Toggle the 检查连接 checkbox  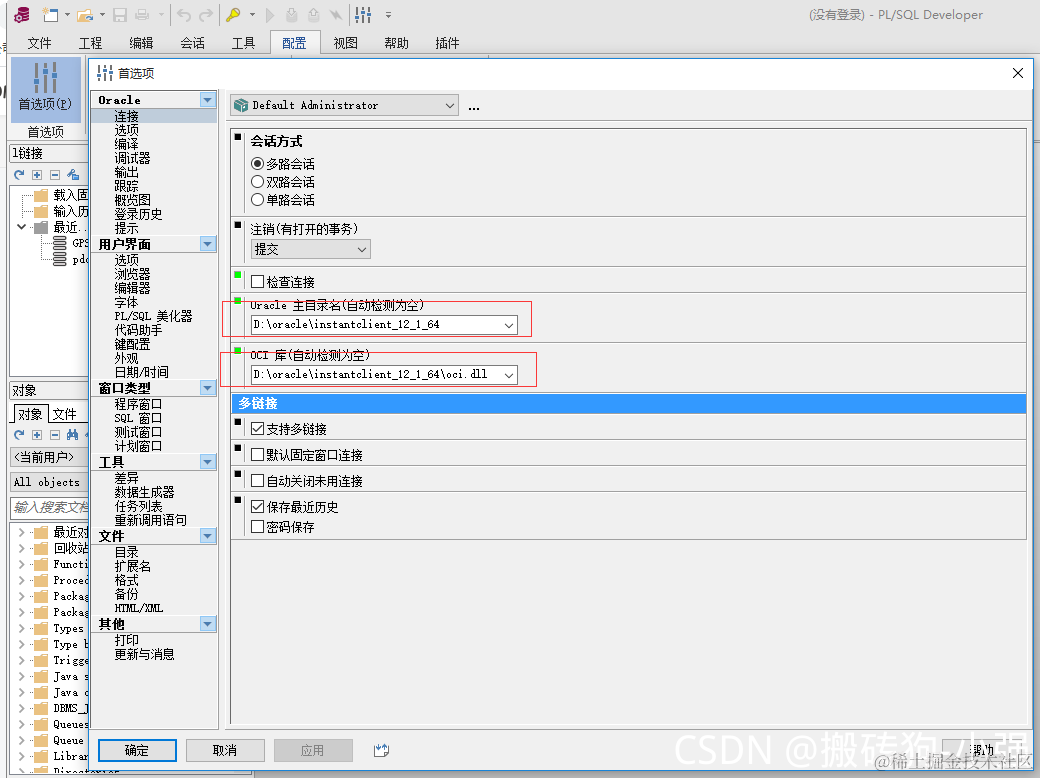point(257,281)
